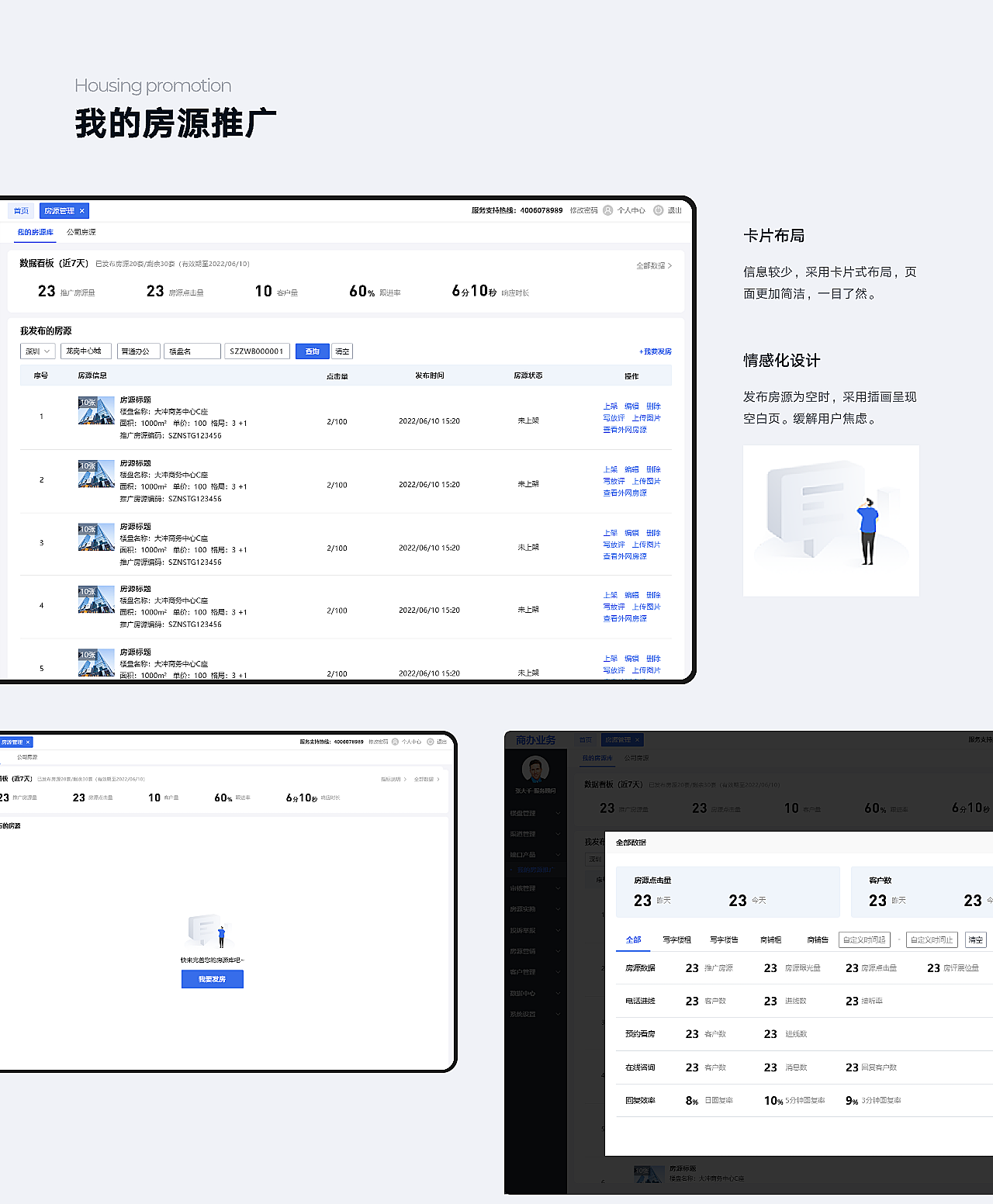This screenshot has height=1204, width=993.
Task: Select the 写字楼租 tab in dialog
Action: [676, 940]
